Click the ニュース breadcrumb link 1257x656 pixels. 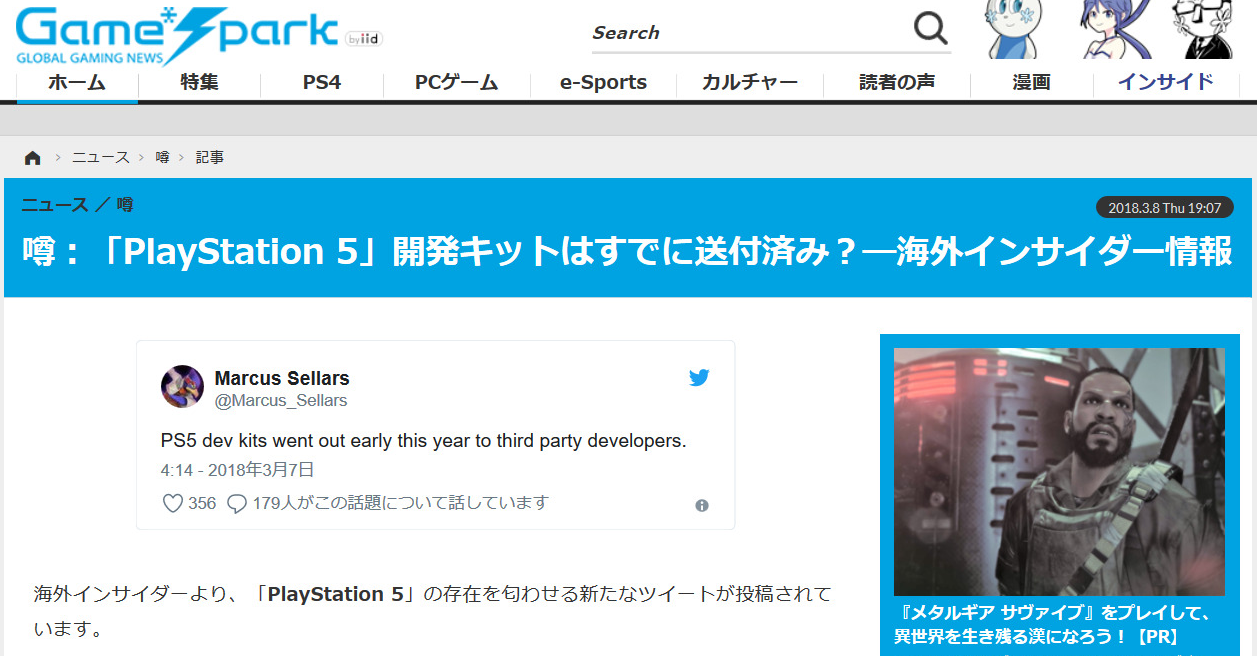tap(101, 158)
